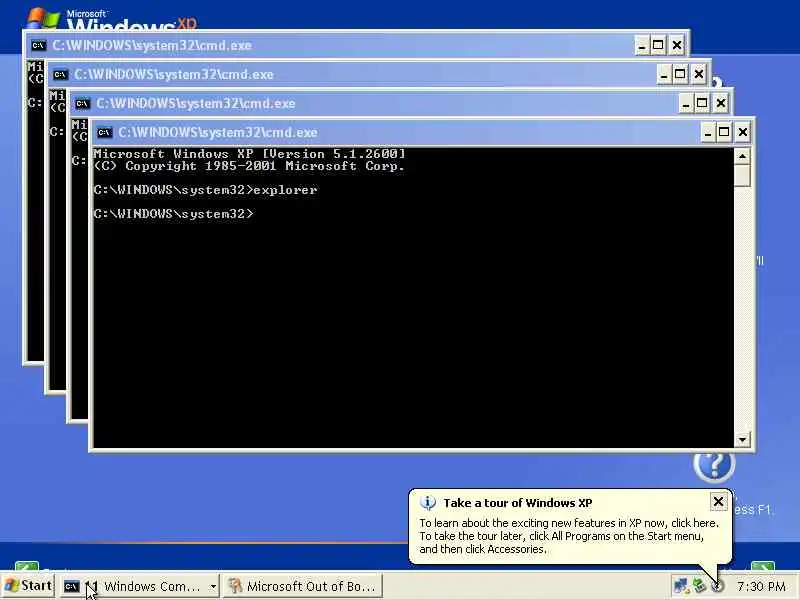Click the second system tray icon

(699, 586)
